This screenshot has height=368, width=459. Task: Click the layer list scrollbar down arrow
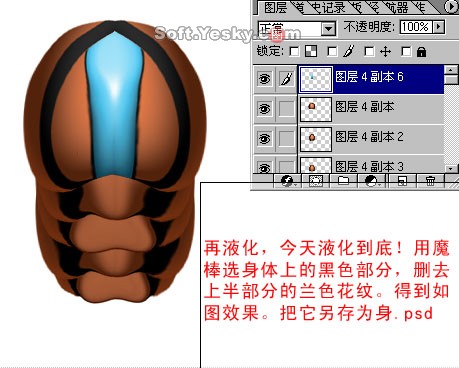(451, 169)
